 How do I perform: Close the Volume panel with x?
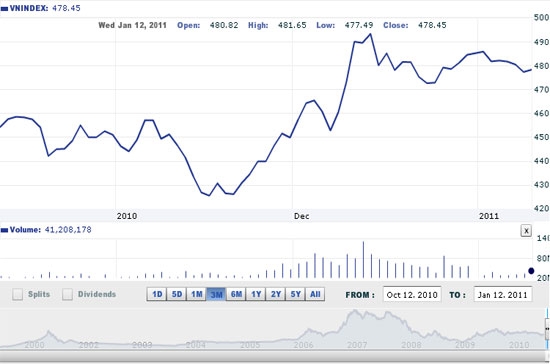pos(526,231)
